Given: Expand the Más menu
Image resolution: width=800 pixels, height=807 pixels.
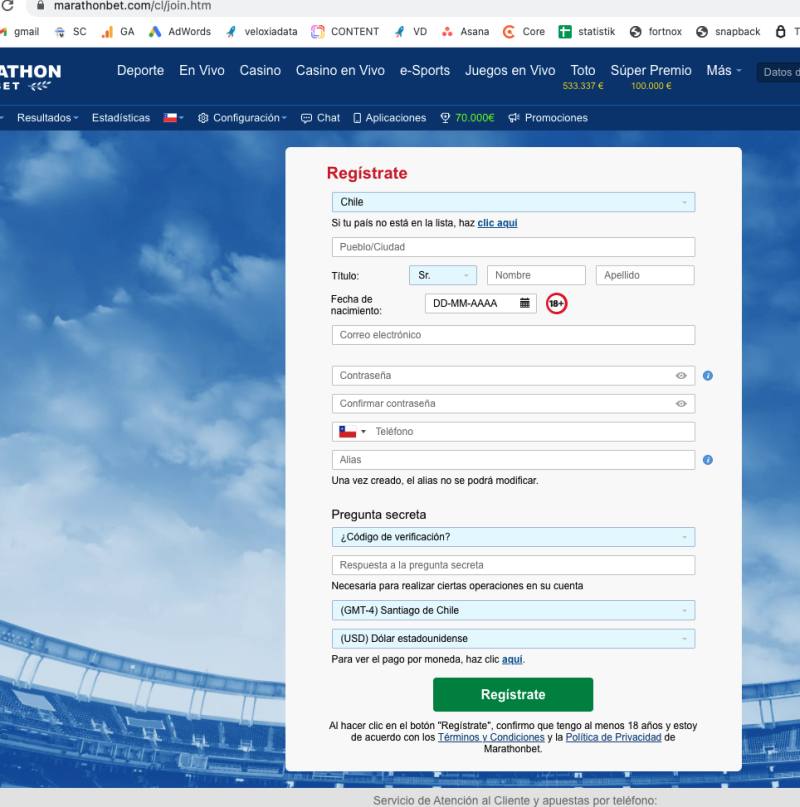Looking at the screenshot, I should tap(724, 71).
